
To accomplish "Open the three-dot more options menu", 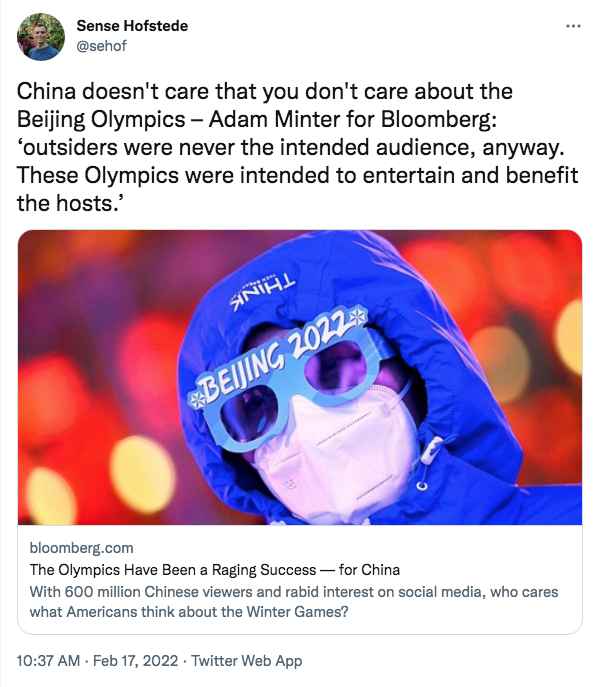I will coord(573,26).
